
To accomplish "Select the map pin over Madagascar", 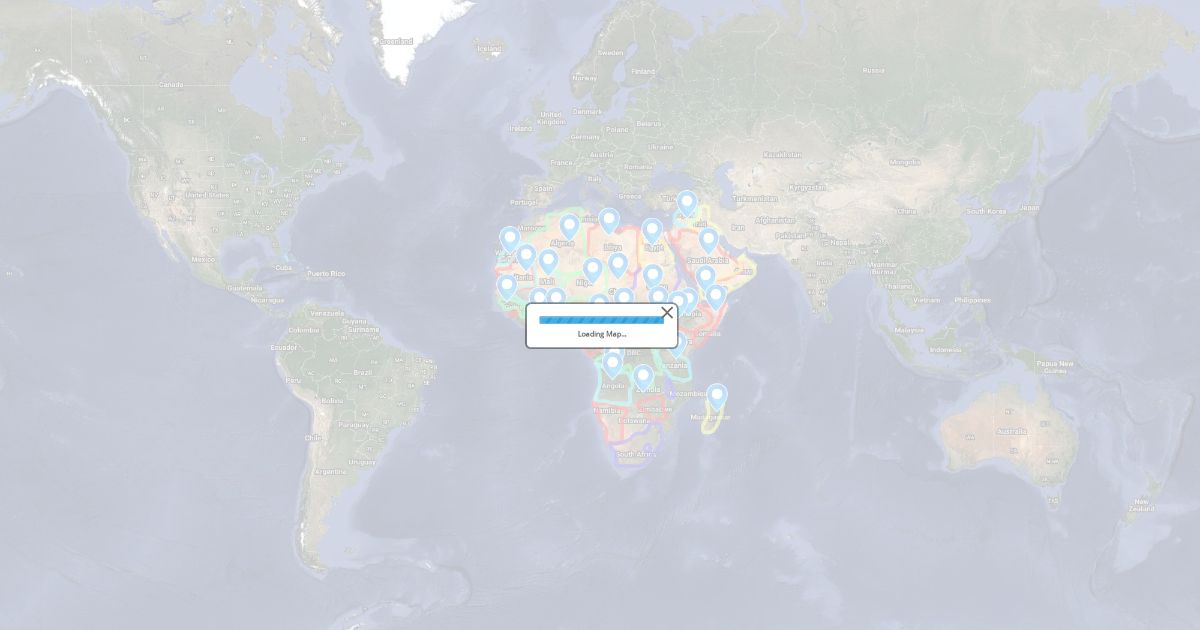I will (716, 398).
